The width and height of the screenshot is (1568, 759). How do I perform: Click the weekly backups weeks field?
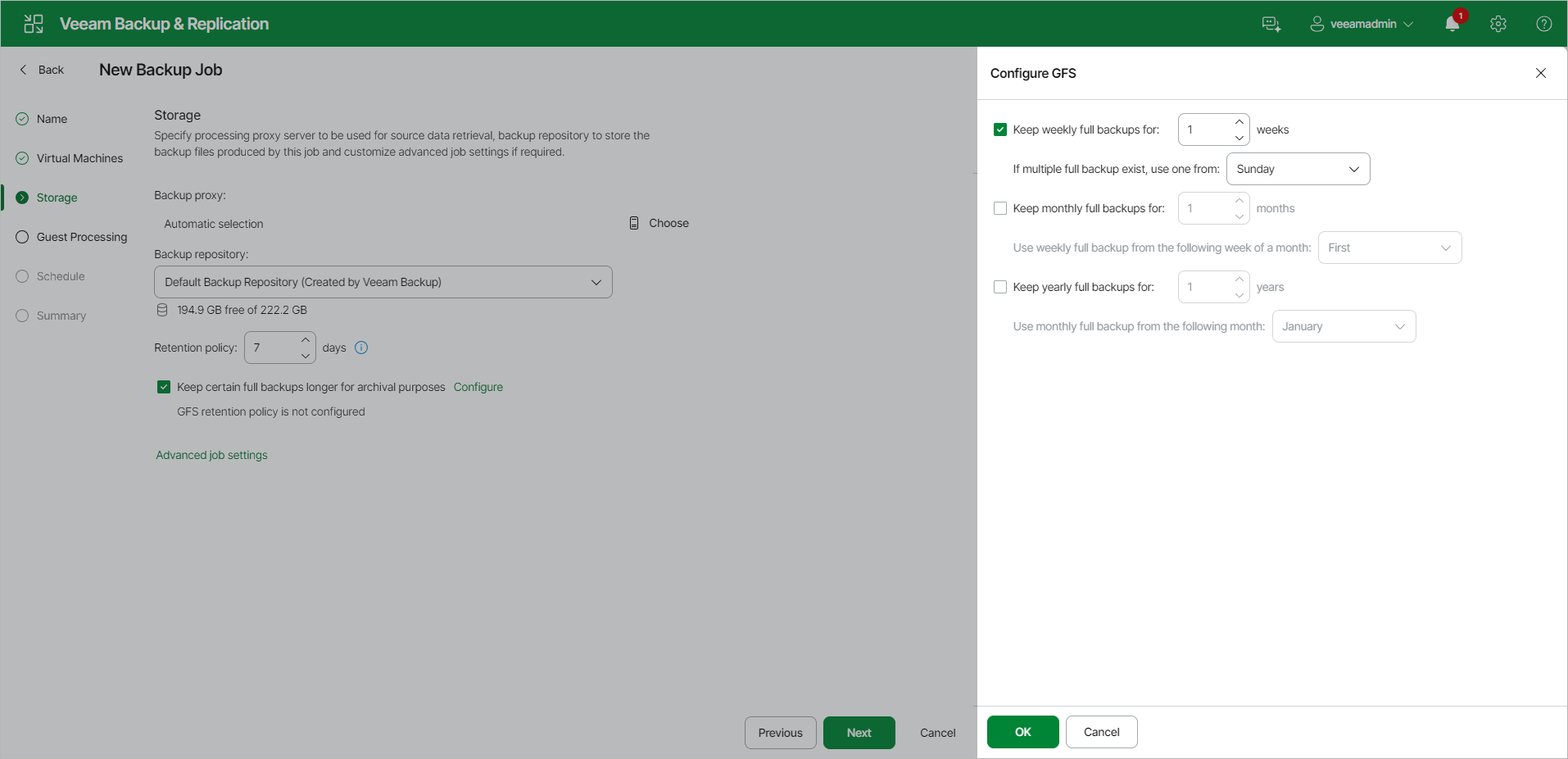click(1204, 130)
